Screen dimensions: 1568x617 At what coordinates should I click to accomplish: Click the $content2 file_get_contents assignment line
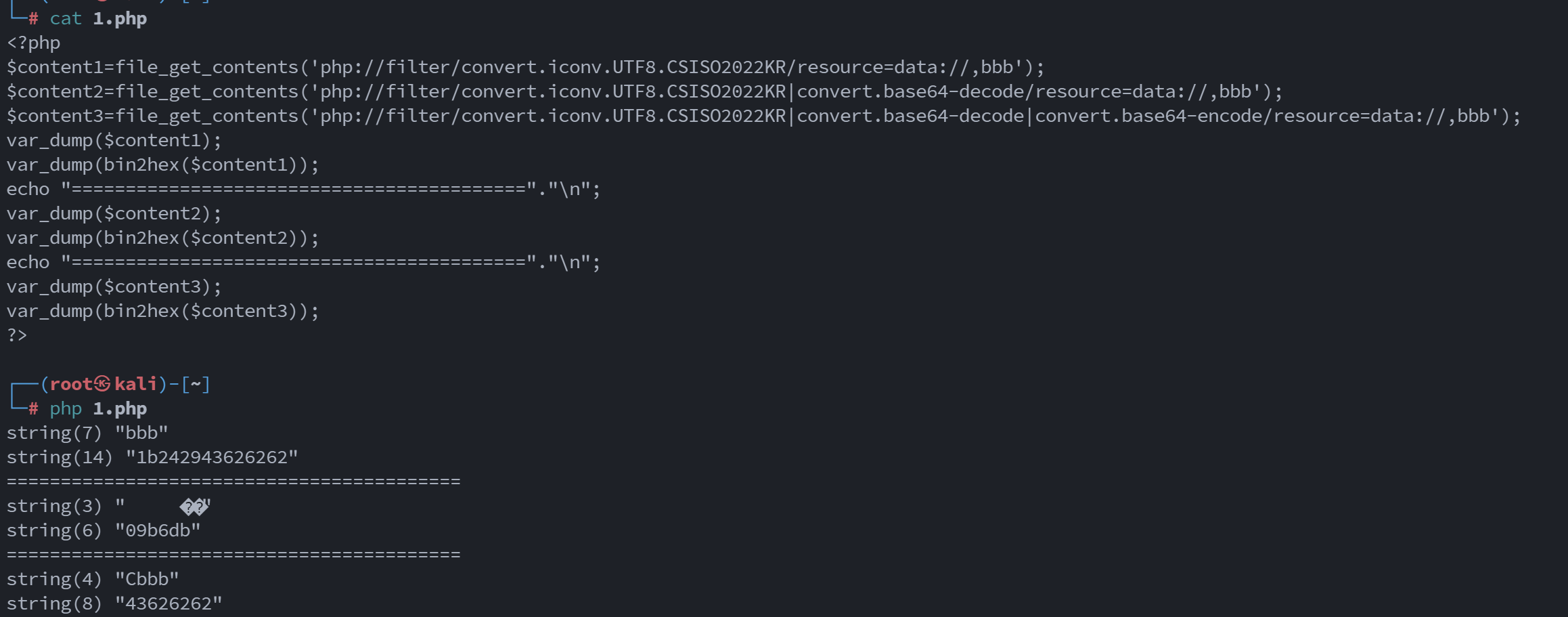tap(644, 91)
